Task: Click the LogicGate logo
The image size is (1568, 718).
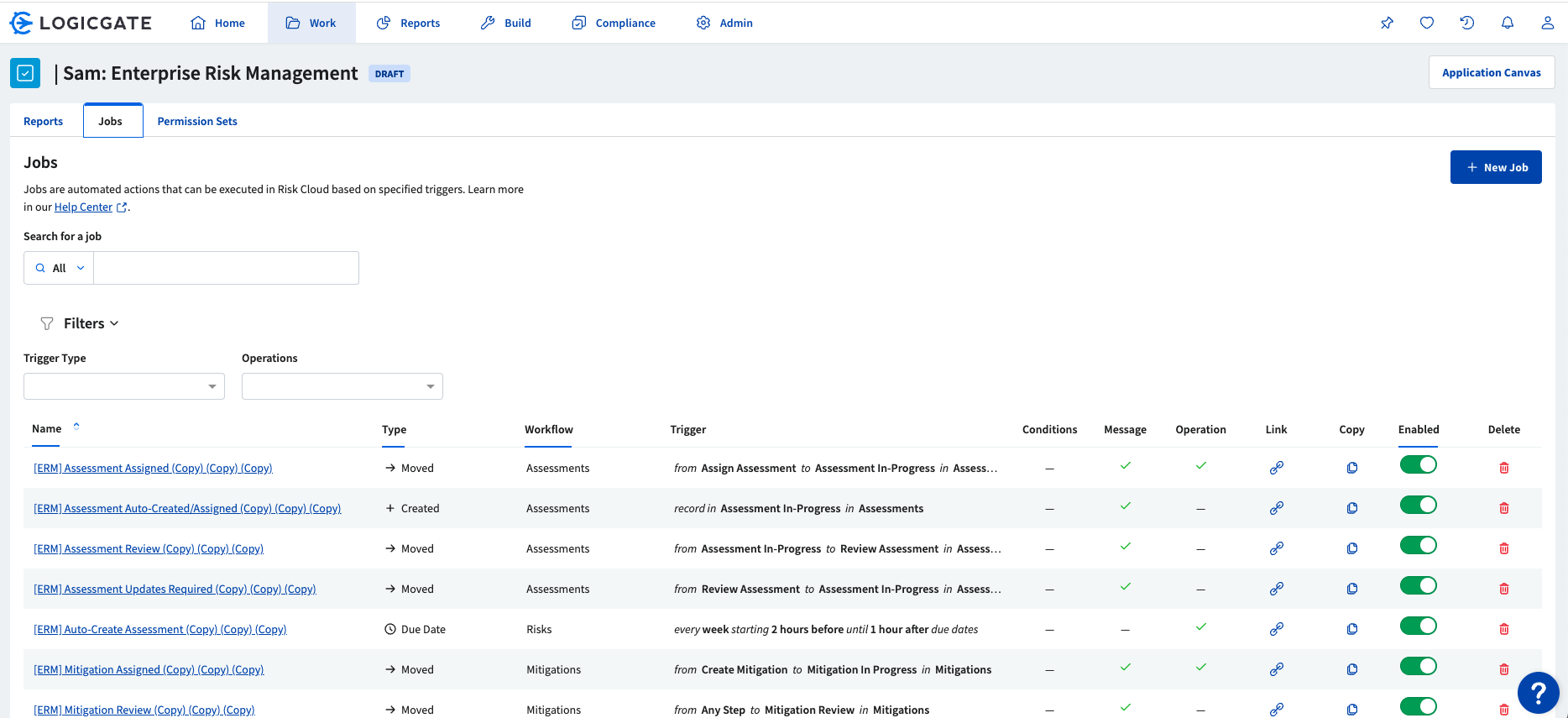Action: coord(81,23)
